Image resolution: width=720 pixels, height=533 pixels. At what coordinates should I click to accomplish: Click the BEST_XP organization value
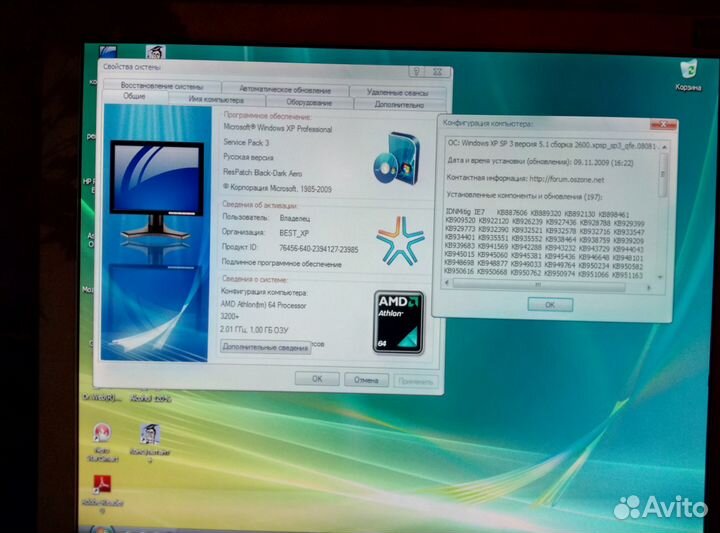coord(294,233)
